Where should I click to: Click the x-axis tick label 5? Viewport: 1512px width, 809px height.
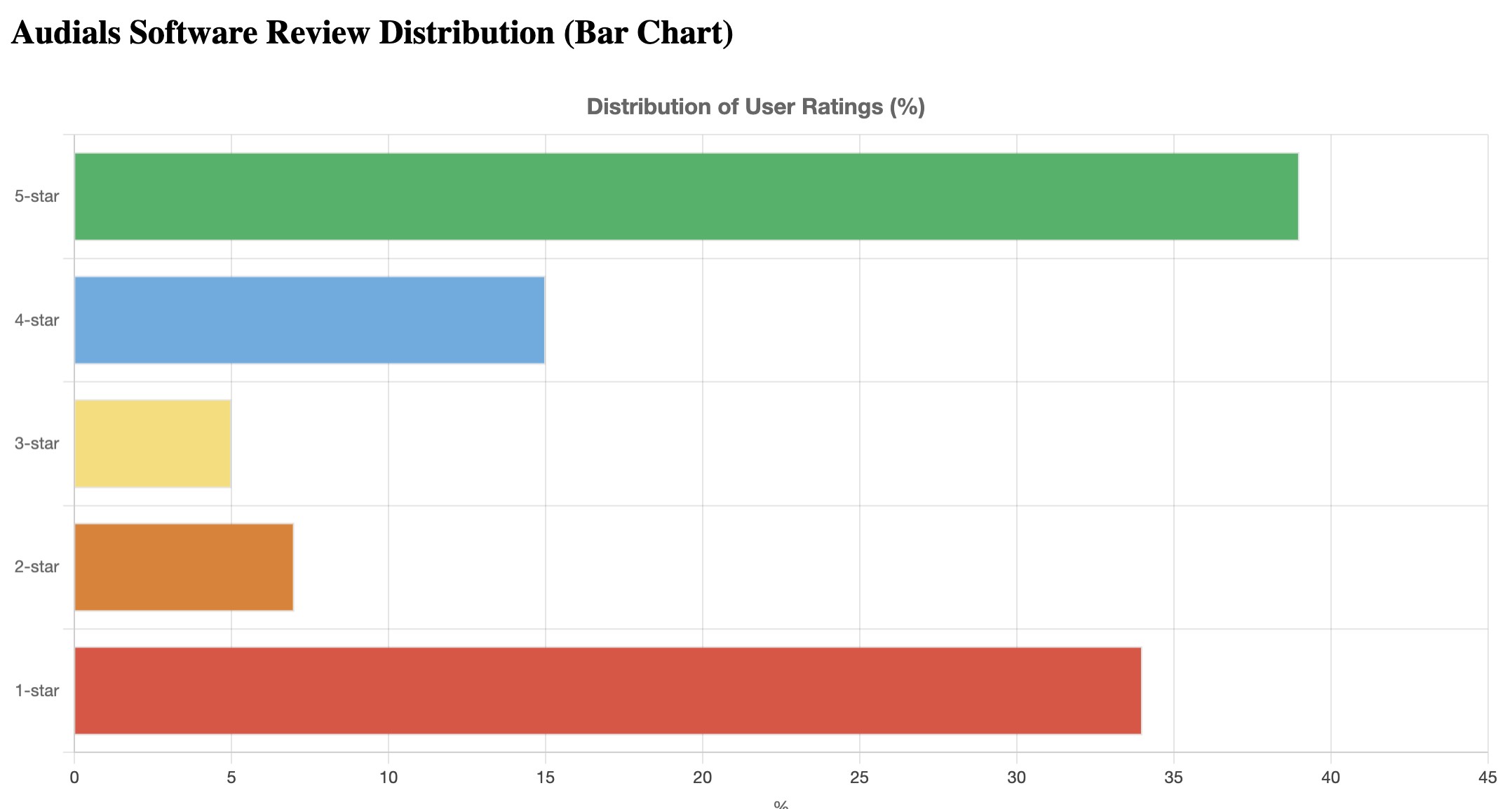click(x=231, y=777)
